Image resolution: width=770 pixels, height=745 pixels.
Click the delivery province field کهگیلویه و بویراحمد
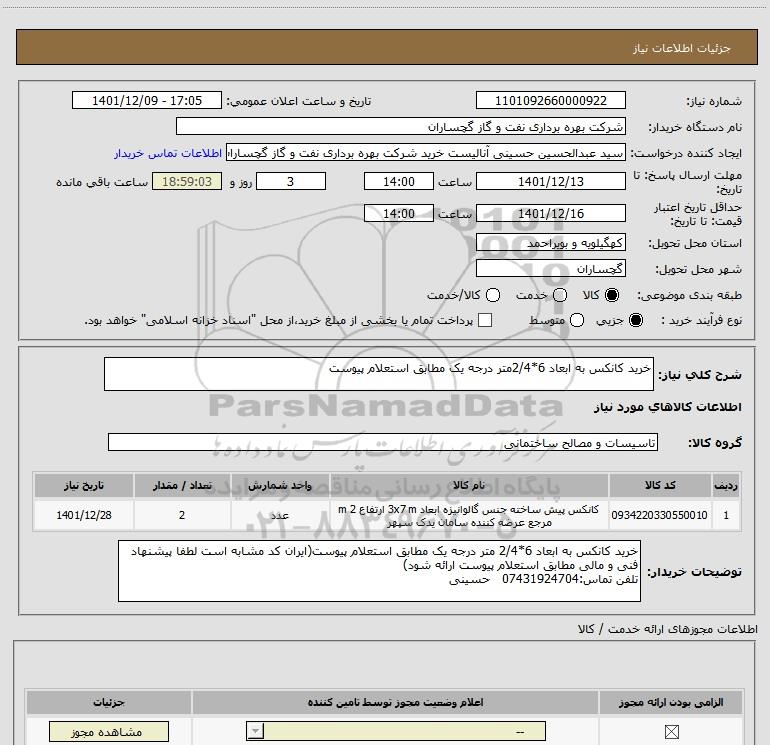[x=550, y=243]
